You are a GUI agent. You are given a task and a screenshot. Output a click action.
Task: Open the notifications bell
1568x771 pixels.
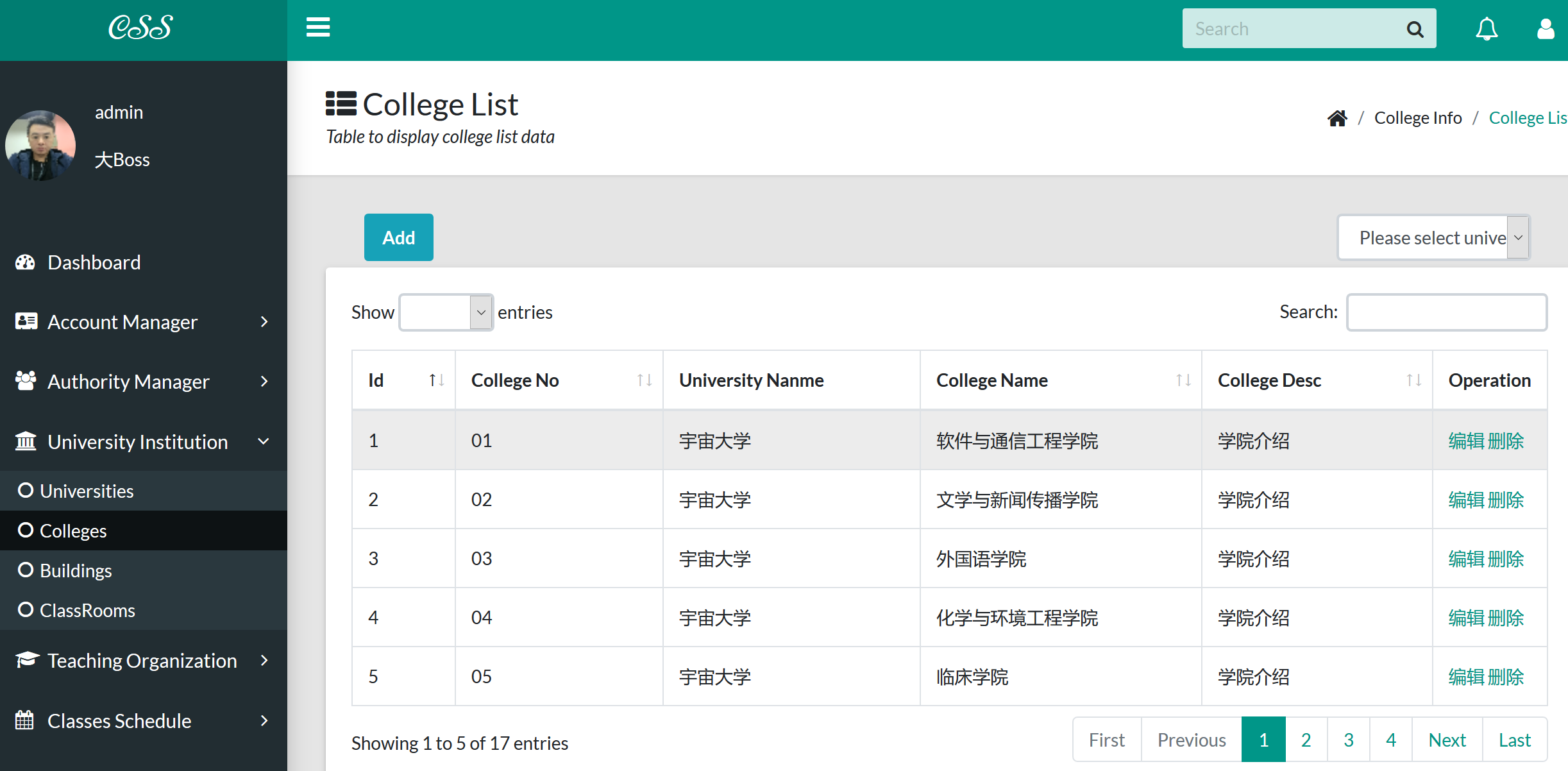point(1487,30)
